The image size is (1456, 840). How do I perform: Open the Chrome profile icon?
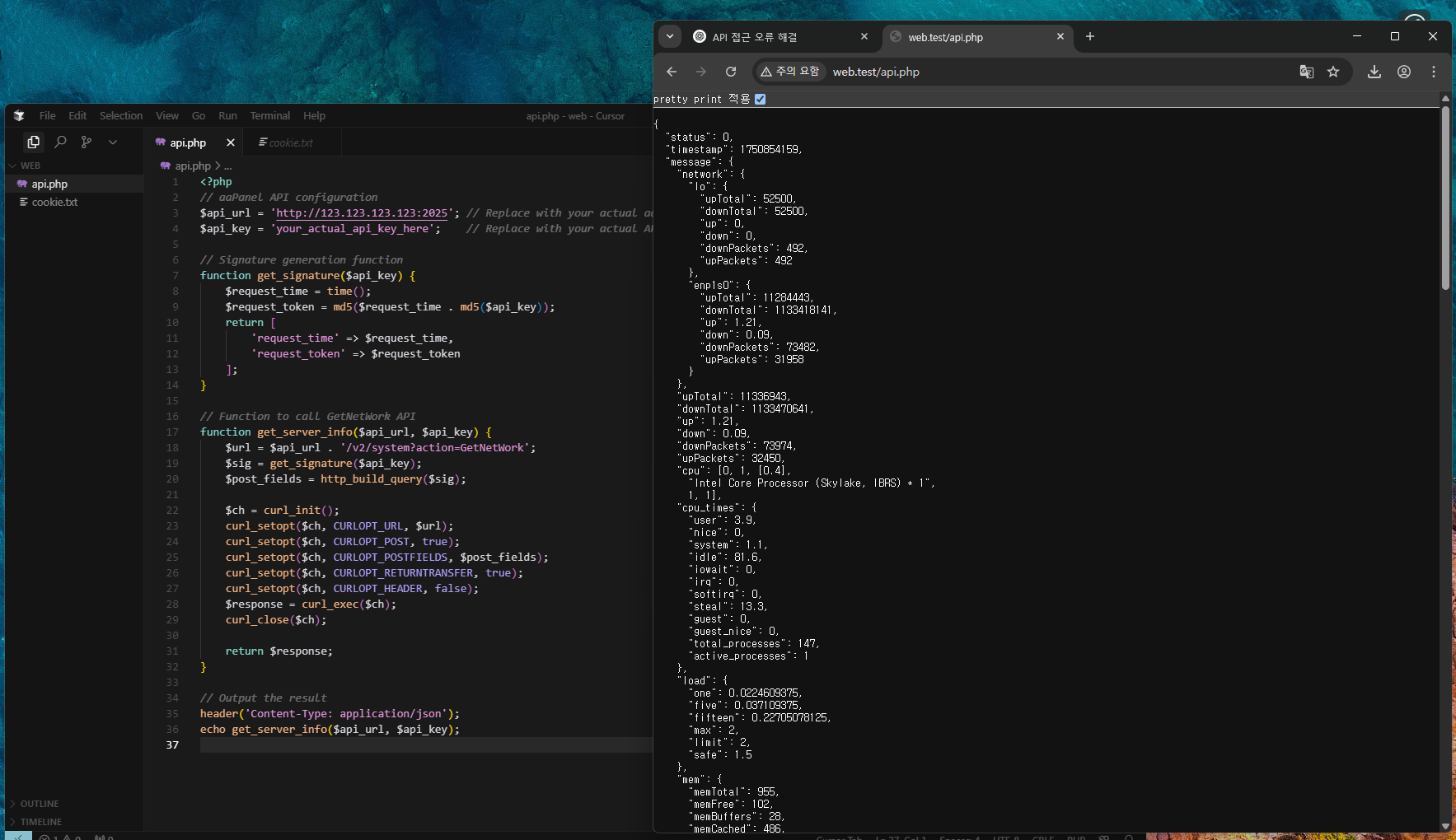[1404, 72]
